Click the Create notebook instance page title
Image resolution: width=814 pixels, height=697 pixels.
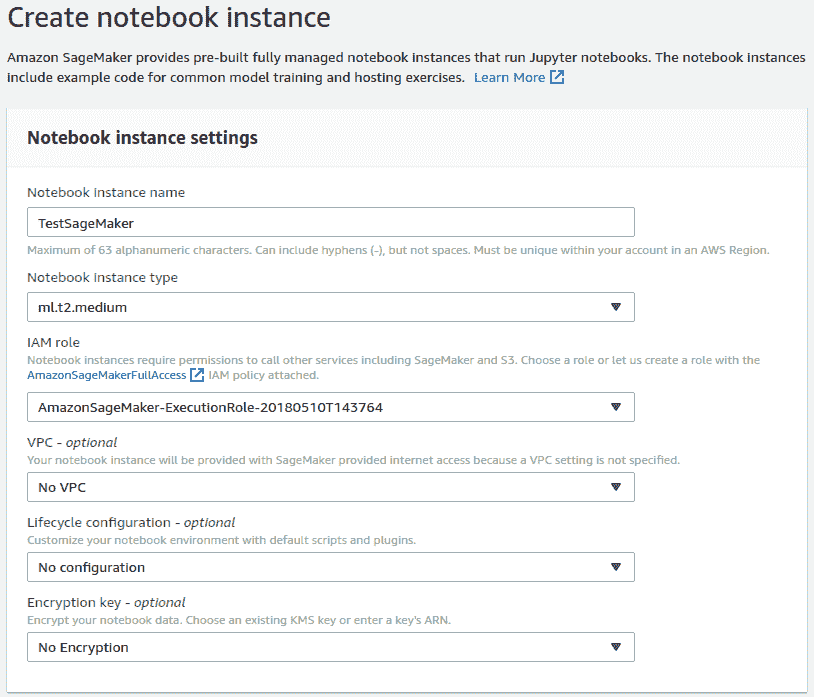click(x=169, y=17)
